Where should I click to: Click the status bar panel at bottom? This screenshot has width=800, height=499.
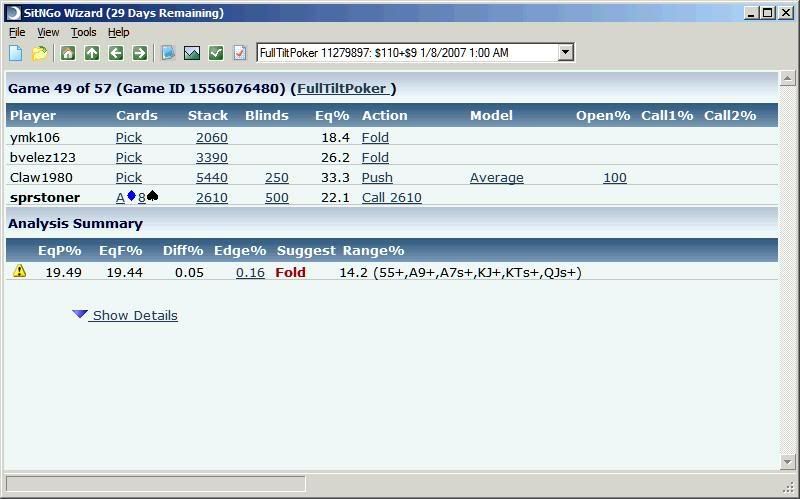[156, 483]
